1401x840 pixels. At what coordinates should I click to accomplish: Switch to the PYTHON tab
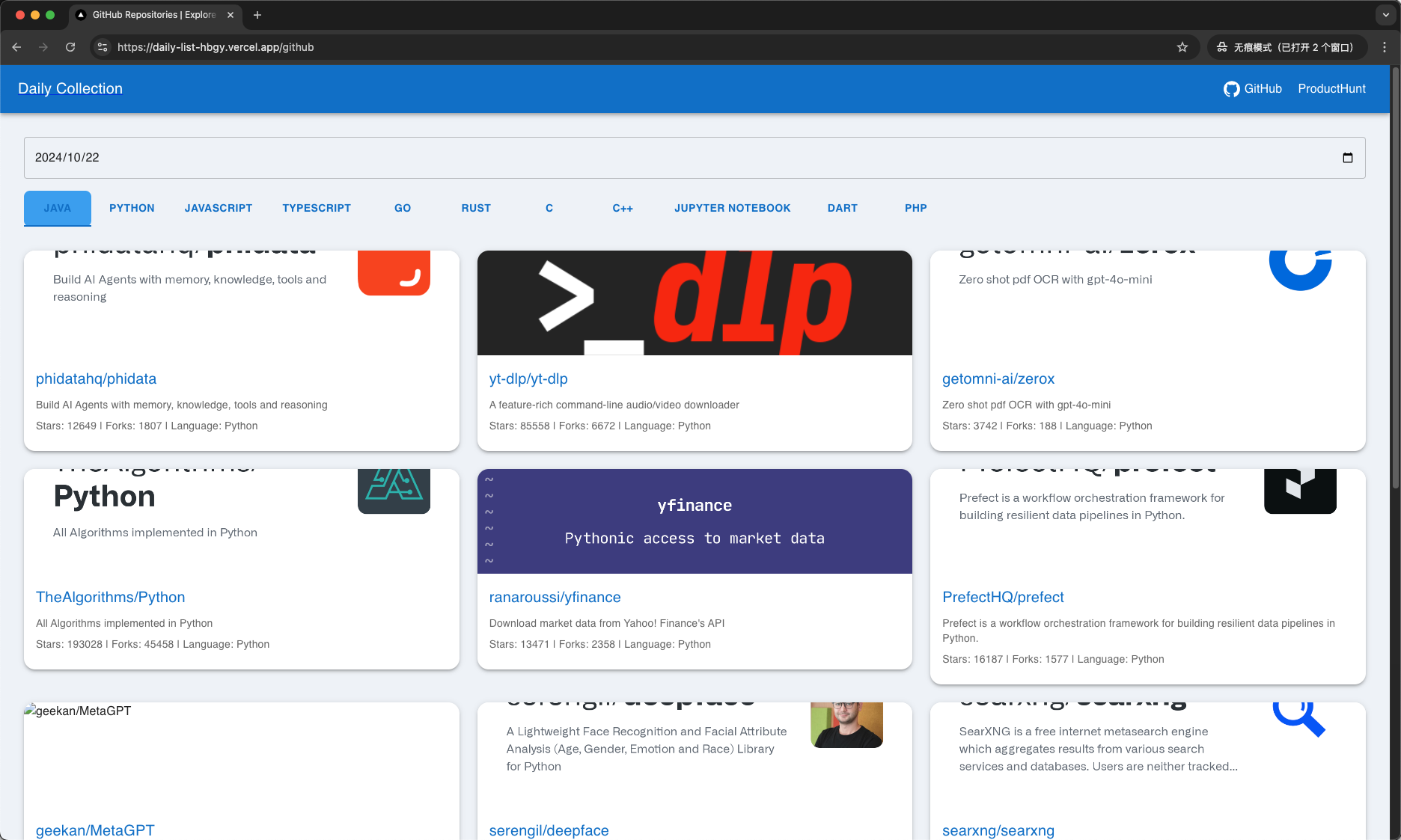(x=132, y=209)
